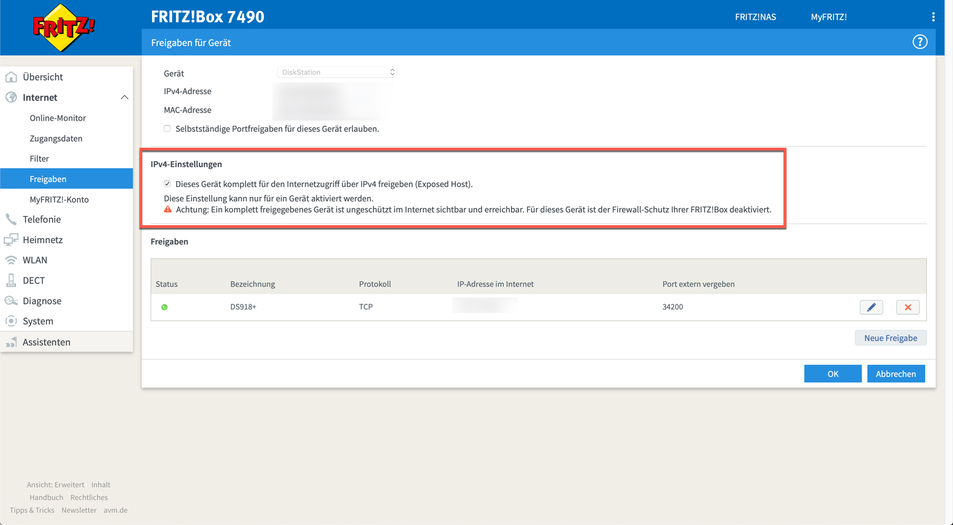The height and width of the screenshot is (525, 953).
Task: Toggle Selbstständige Portfreigaben checkbox
Action: click(167, 128)
